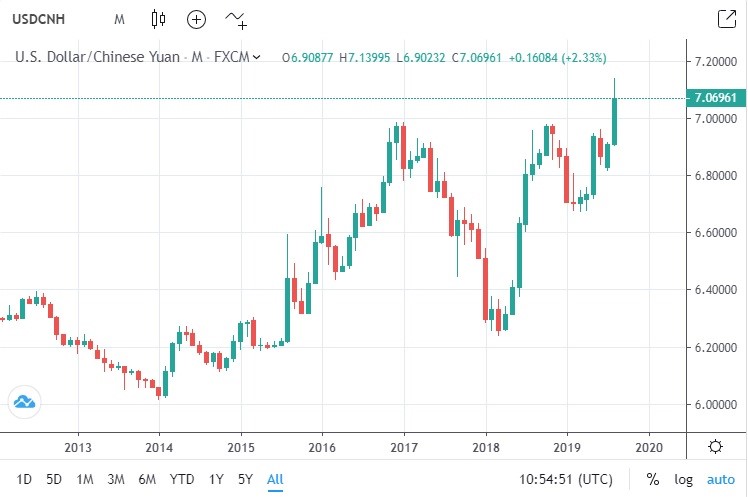
Task: Select the All time range
Action: (x=275, y=479)
